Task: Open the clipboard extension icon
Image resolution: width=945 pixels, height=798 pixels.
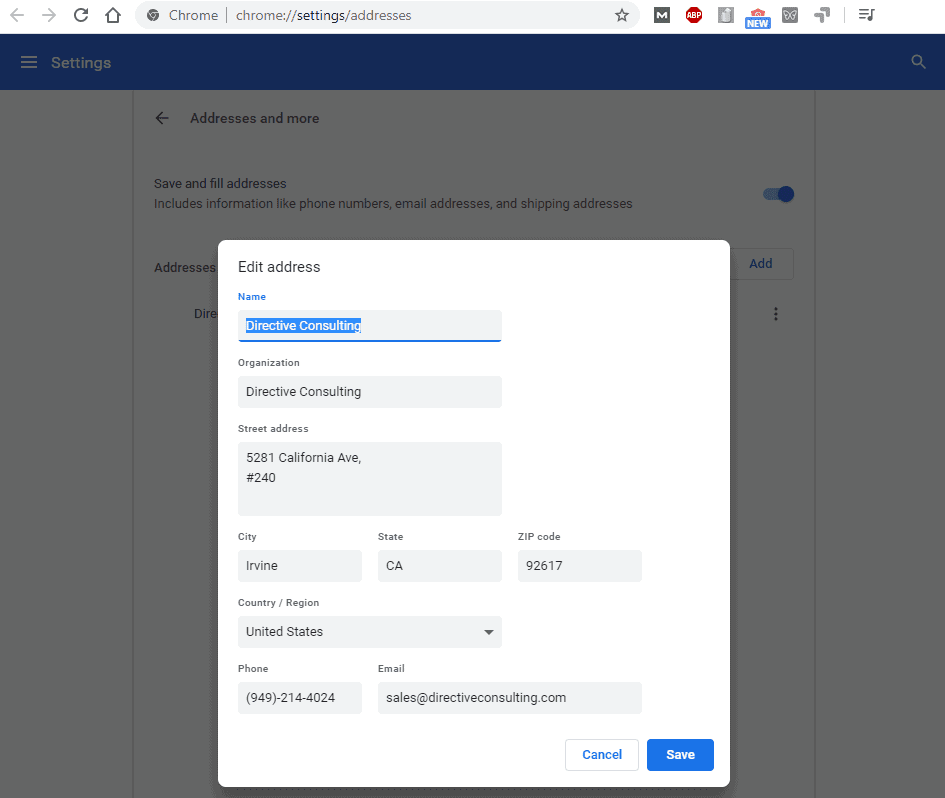Action: tap(726, 15)
